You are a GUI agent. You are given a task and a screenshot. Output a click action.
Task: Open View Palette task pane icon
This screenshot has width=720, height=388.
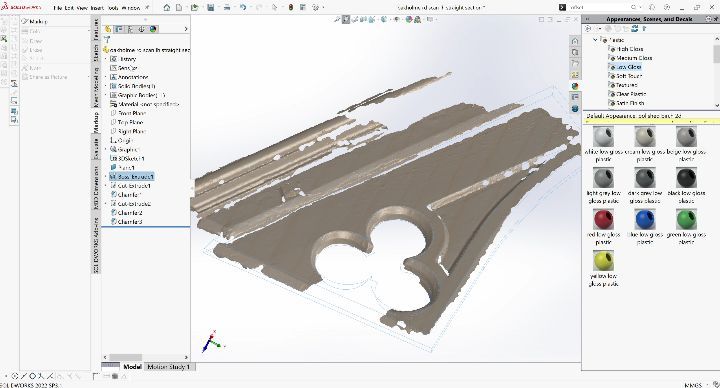pos(575,75)
